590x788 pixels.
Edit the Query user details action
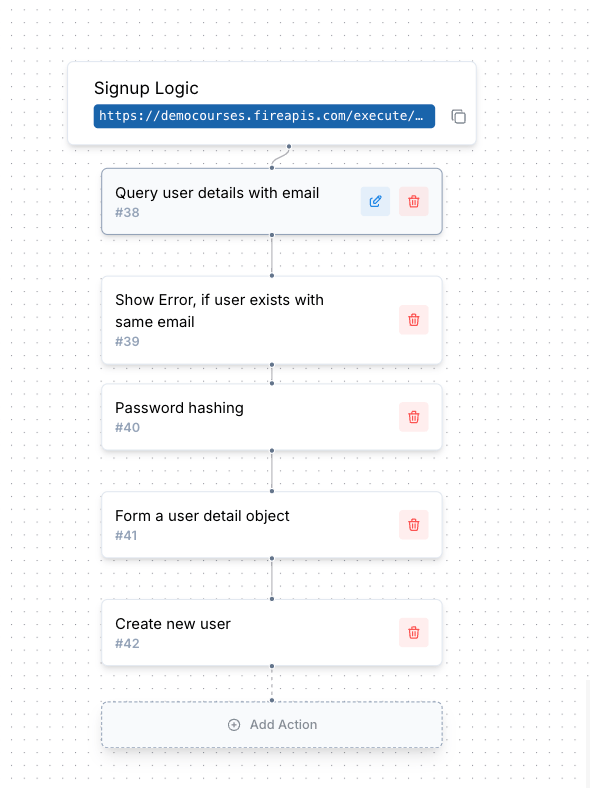click(x=375, y=202)
